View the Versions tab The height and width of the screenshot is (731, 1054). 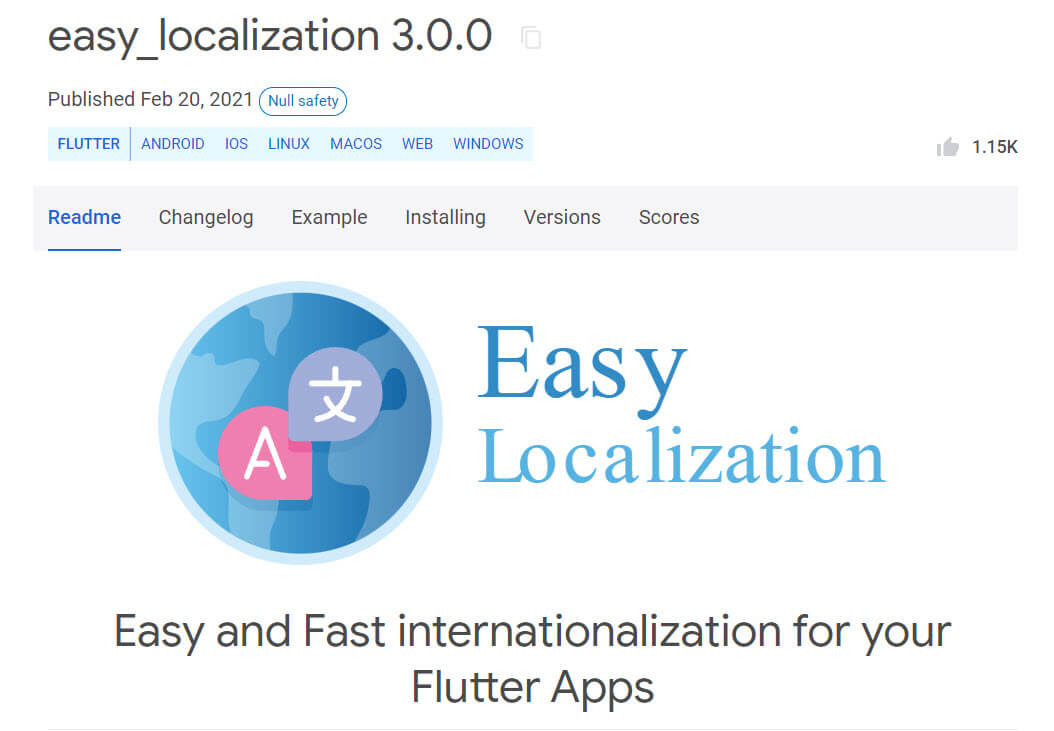[562, 217]
